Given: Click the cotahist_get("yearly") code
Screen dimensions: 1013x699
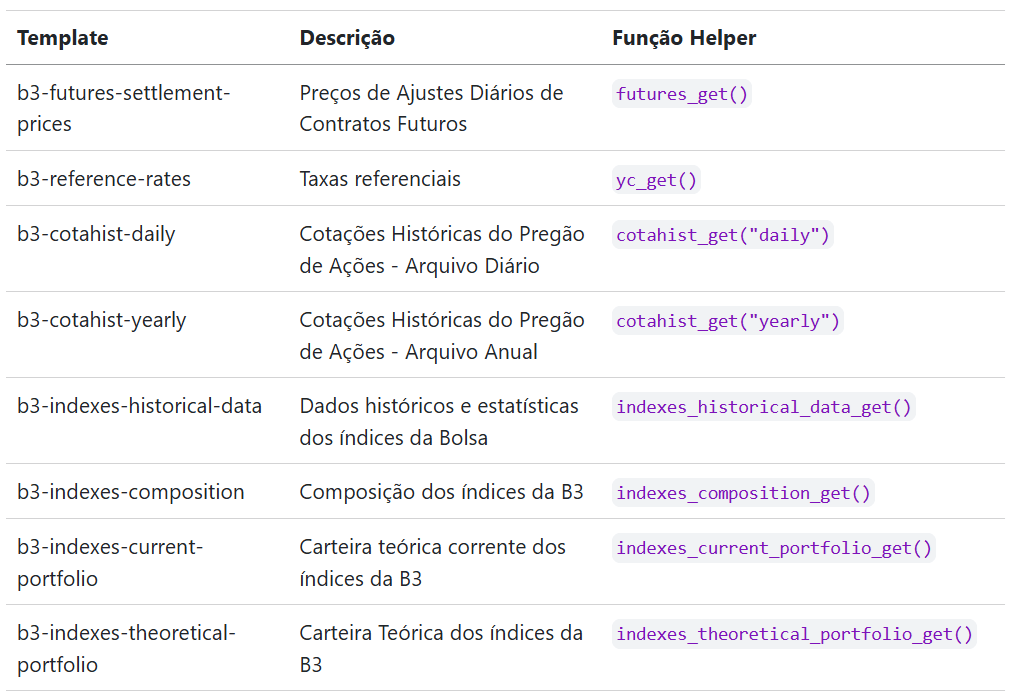Looking at the screenshot, I should (728, 321).
